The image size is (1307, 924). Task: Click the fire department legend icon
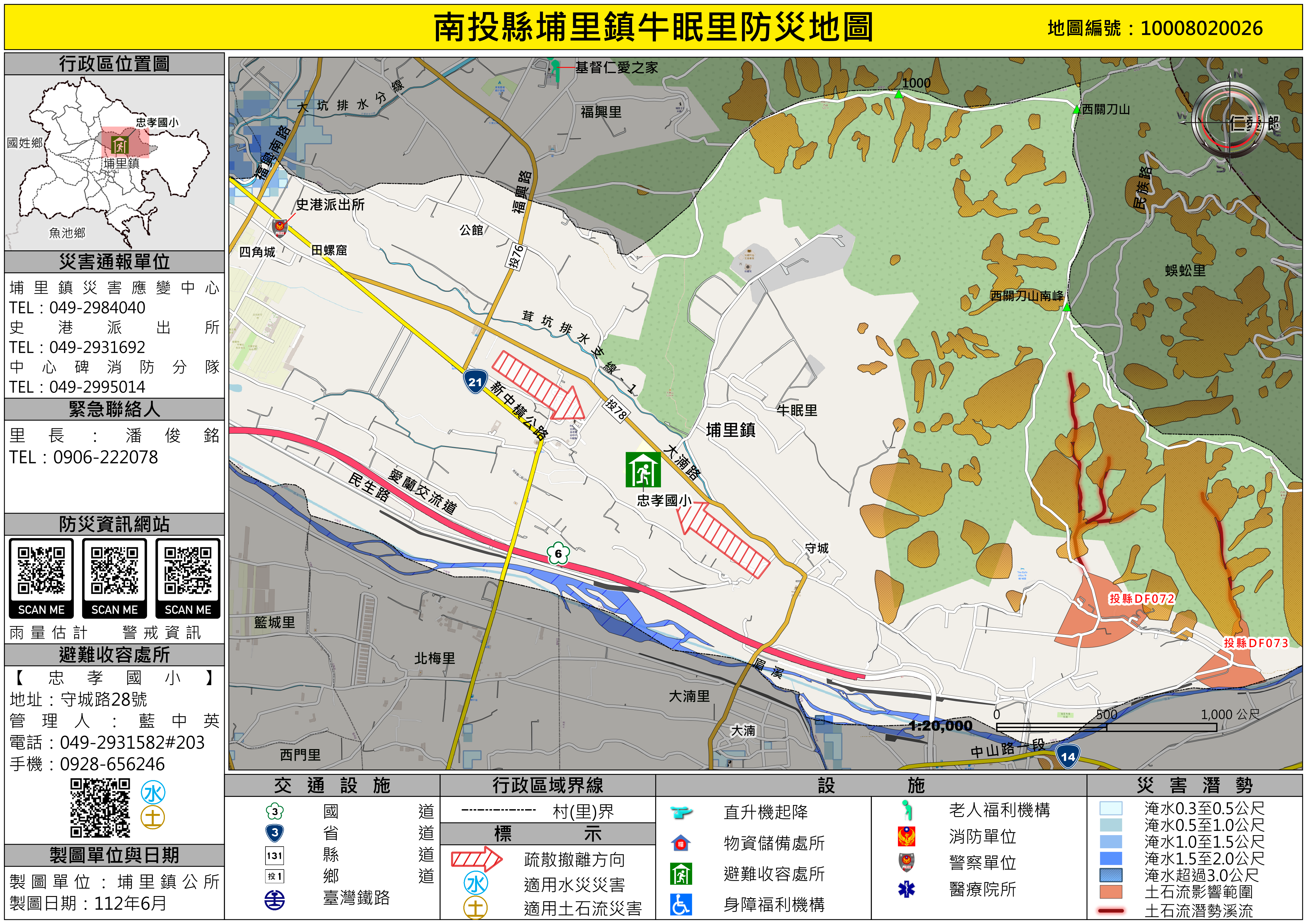906,836
